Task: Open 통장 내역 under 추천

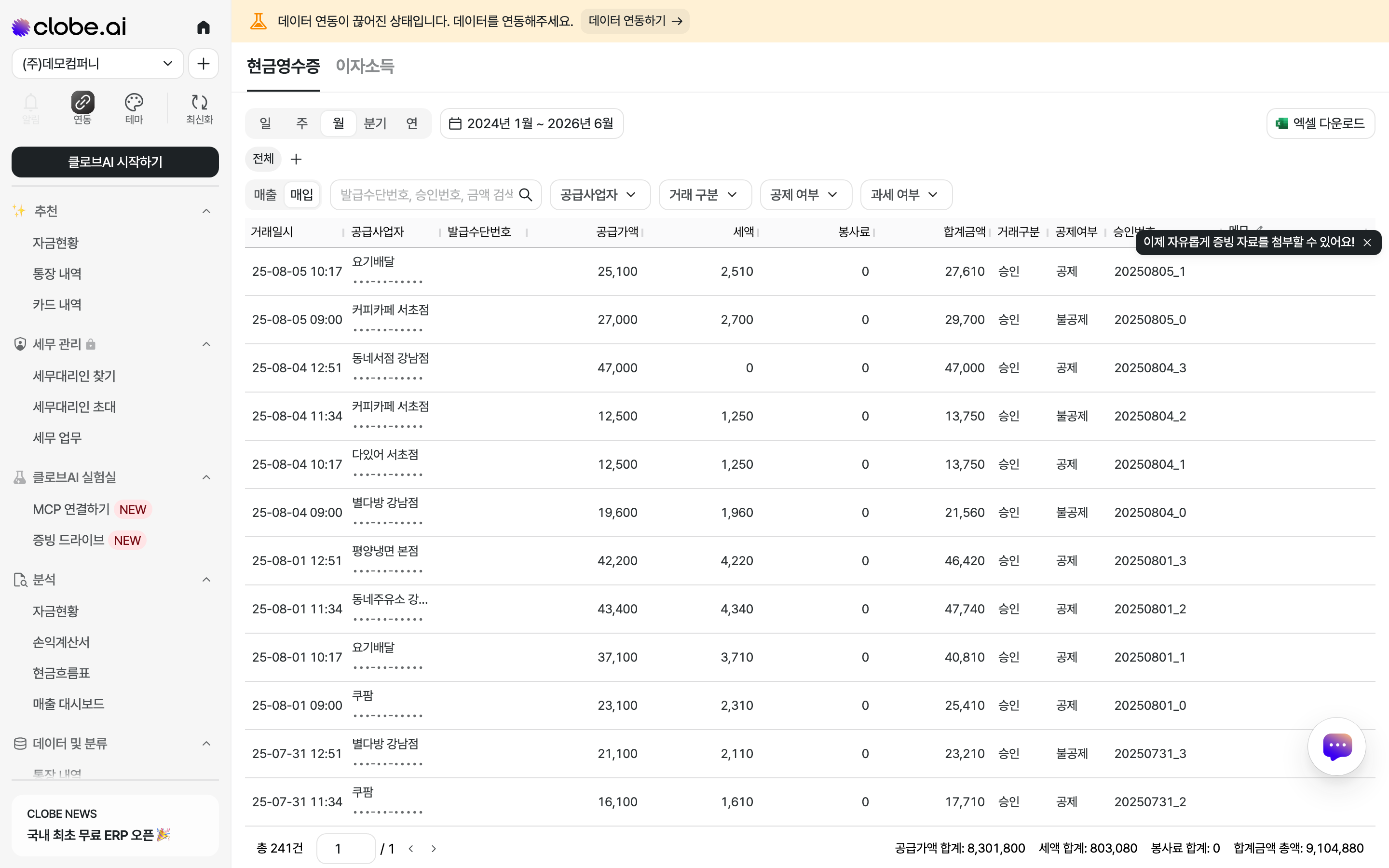Action: pyautogui.click(x=57, y=274)
